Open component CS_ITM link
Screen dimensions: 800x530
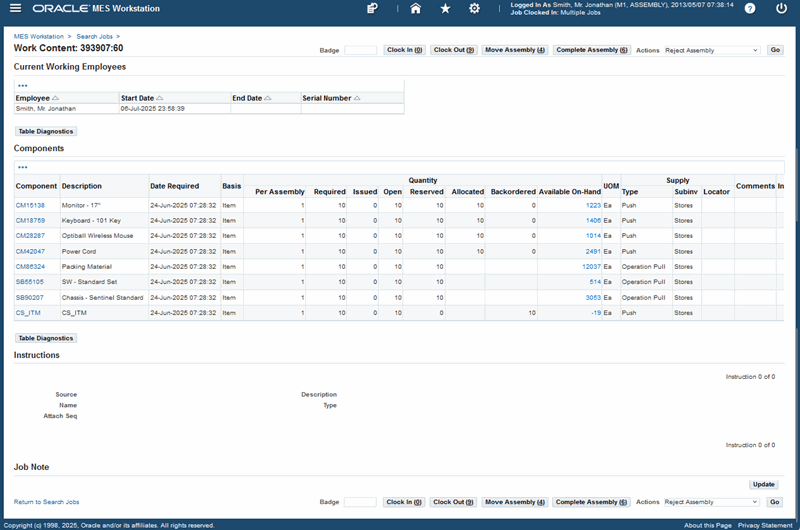pos(28,313)
